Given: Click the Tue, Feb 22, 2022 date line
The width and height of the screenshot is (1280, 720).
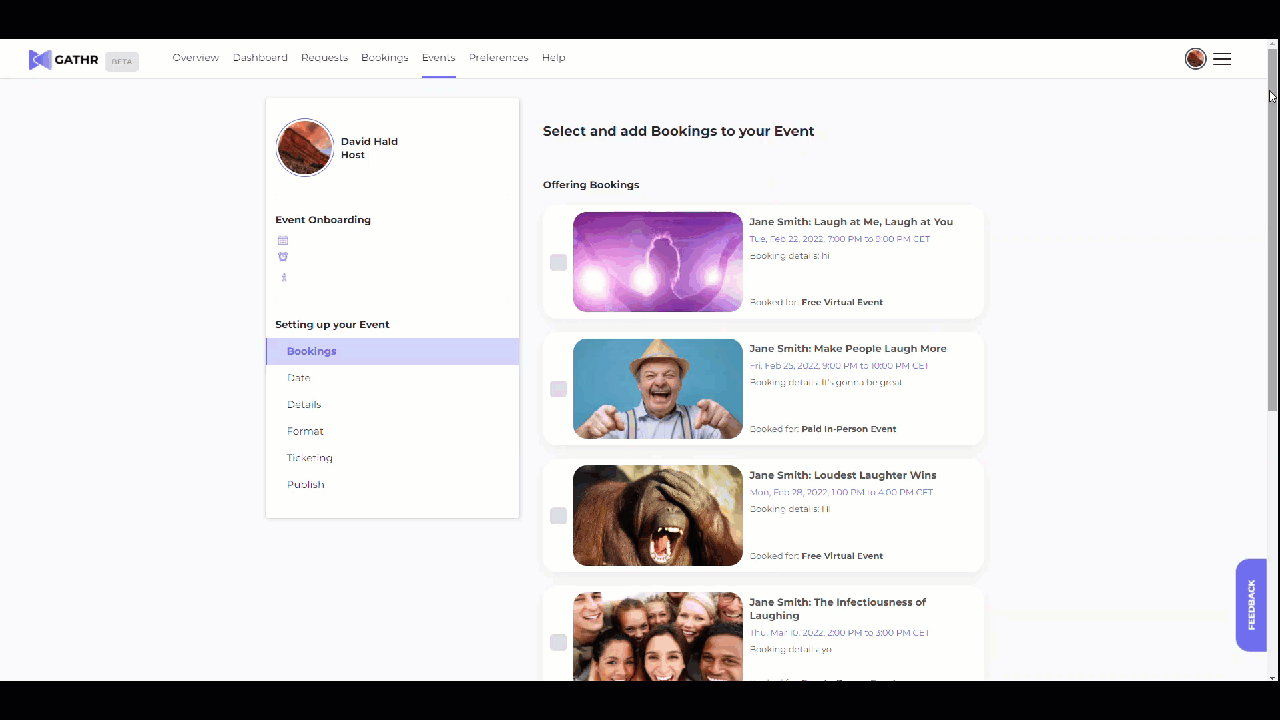Looking at the screenshot, I should (x=840, y=239).
